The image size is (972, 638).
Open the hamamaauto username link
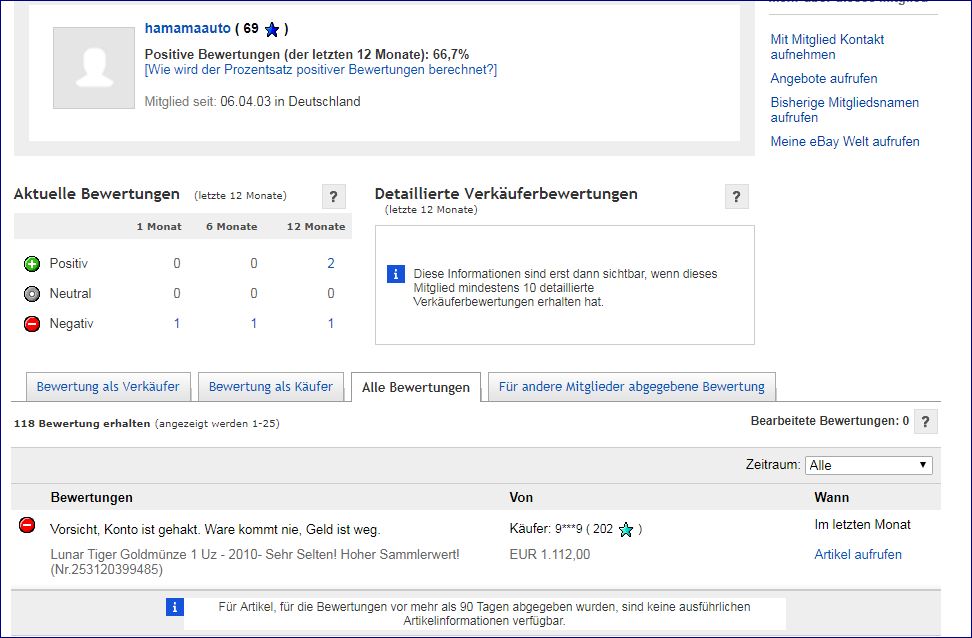click(187, 28)
